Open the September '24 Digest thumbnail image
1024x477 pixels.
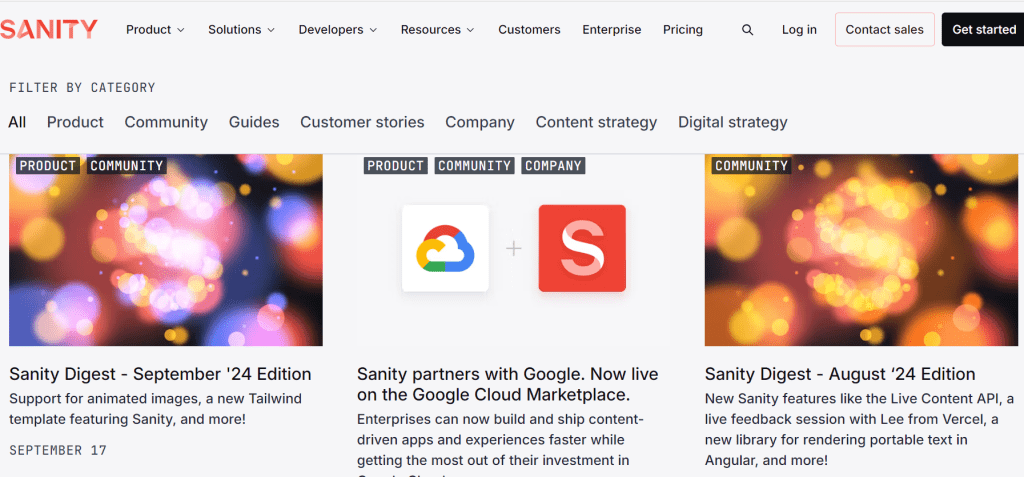click(x=166, y=250)
